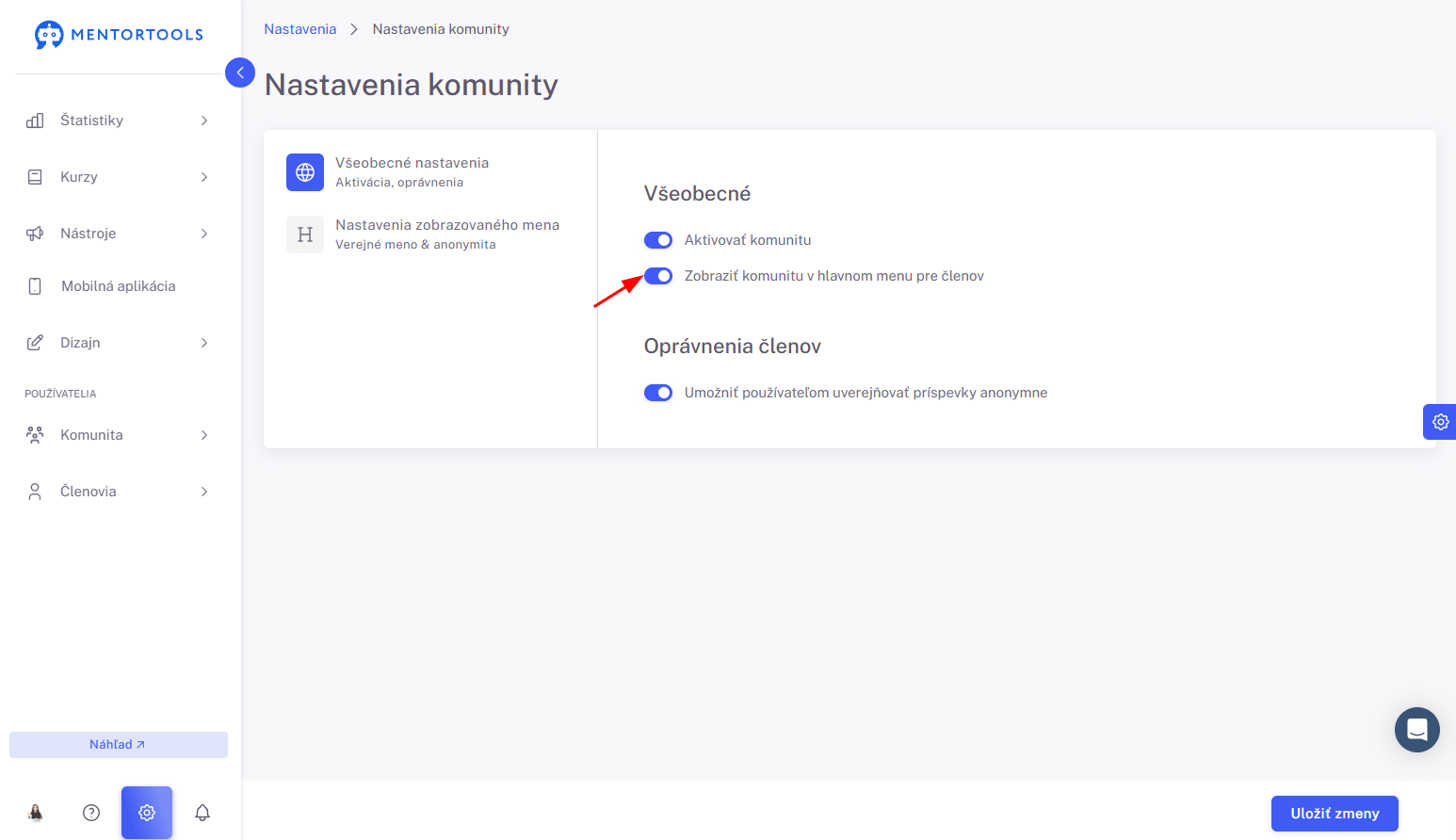The width and height of the screenshot is (1456, 840).
Task: Expand the Komunita submenu arrow
Action: [204, 435]
